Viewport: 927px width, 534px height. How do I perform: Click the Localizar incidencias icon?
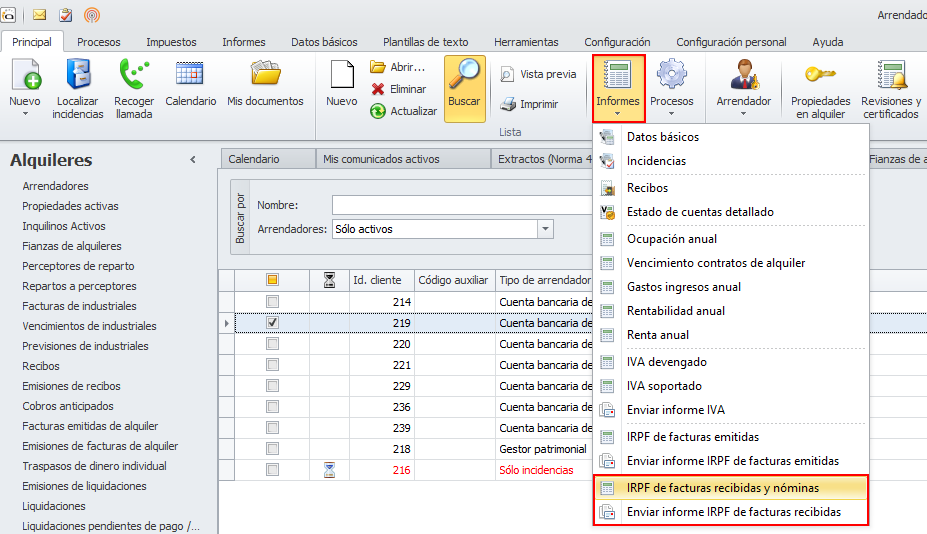point(79,77)
